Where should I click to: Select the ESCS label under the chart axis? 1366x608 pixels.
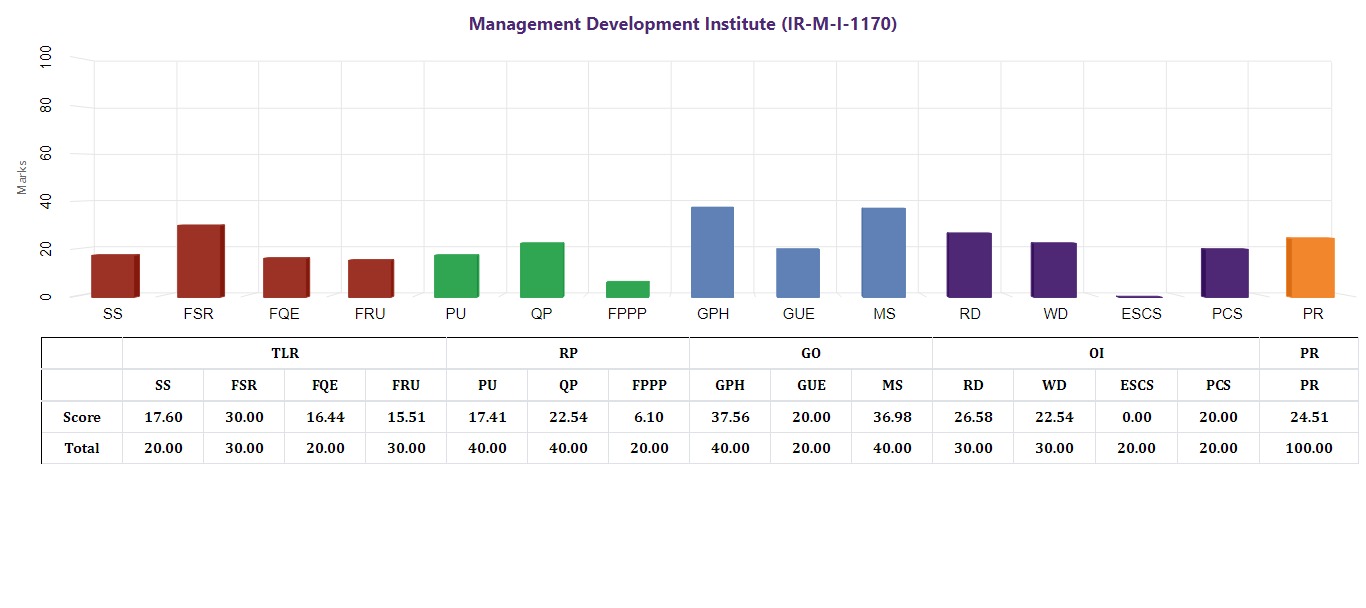click(x=1141, y=313)
